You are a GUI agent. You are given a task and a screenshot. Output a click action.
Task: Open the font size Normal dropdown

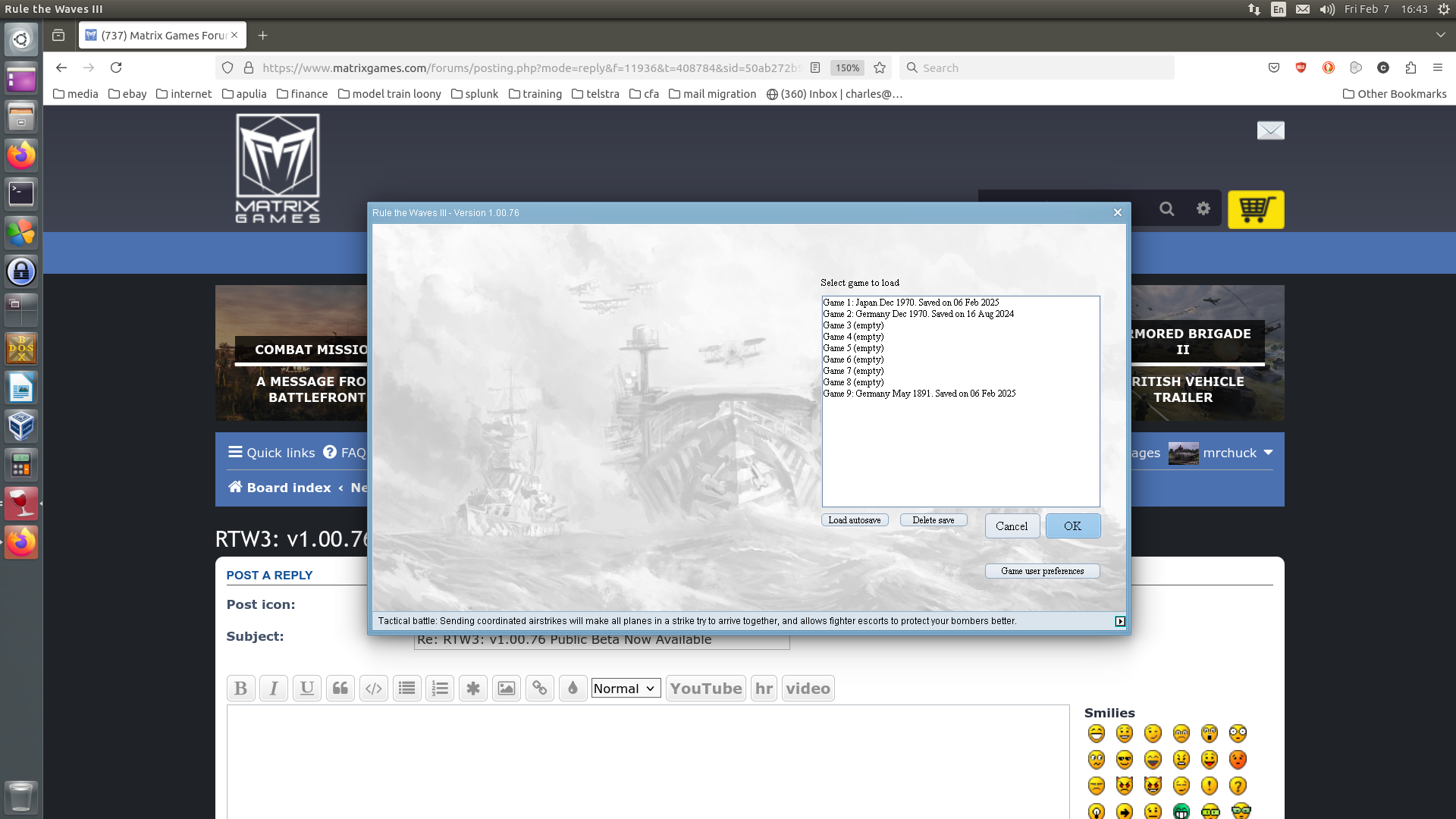[626, 689]
